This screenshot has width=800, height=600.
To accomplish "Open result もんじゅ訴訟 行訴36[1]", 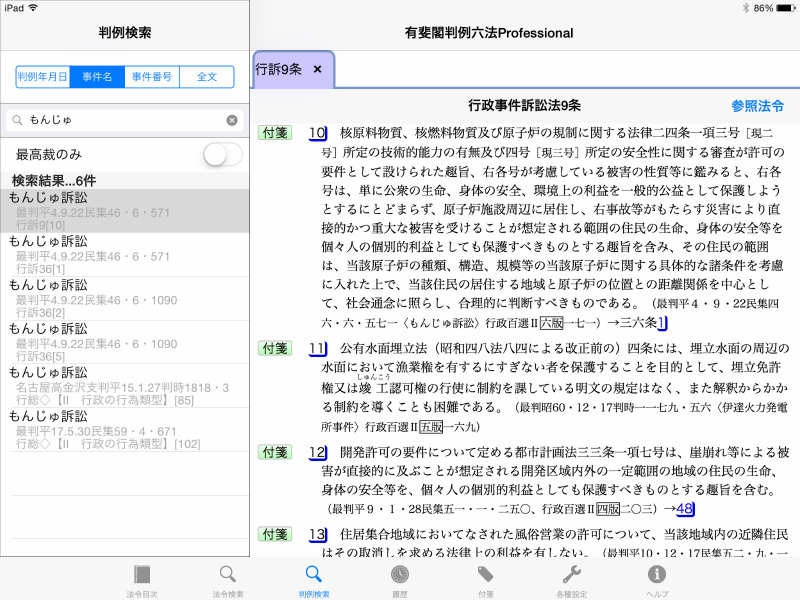I will [x=124, y=255].
